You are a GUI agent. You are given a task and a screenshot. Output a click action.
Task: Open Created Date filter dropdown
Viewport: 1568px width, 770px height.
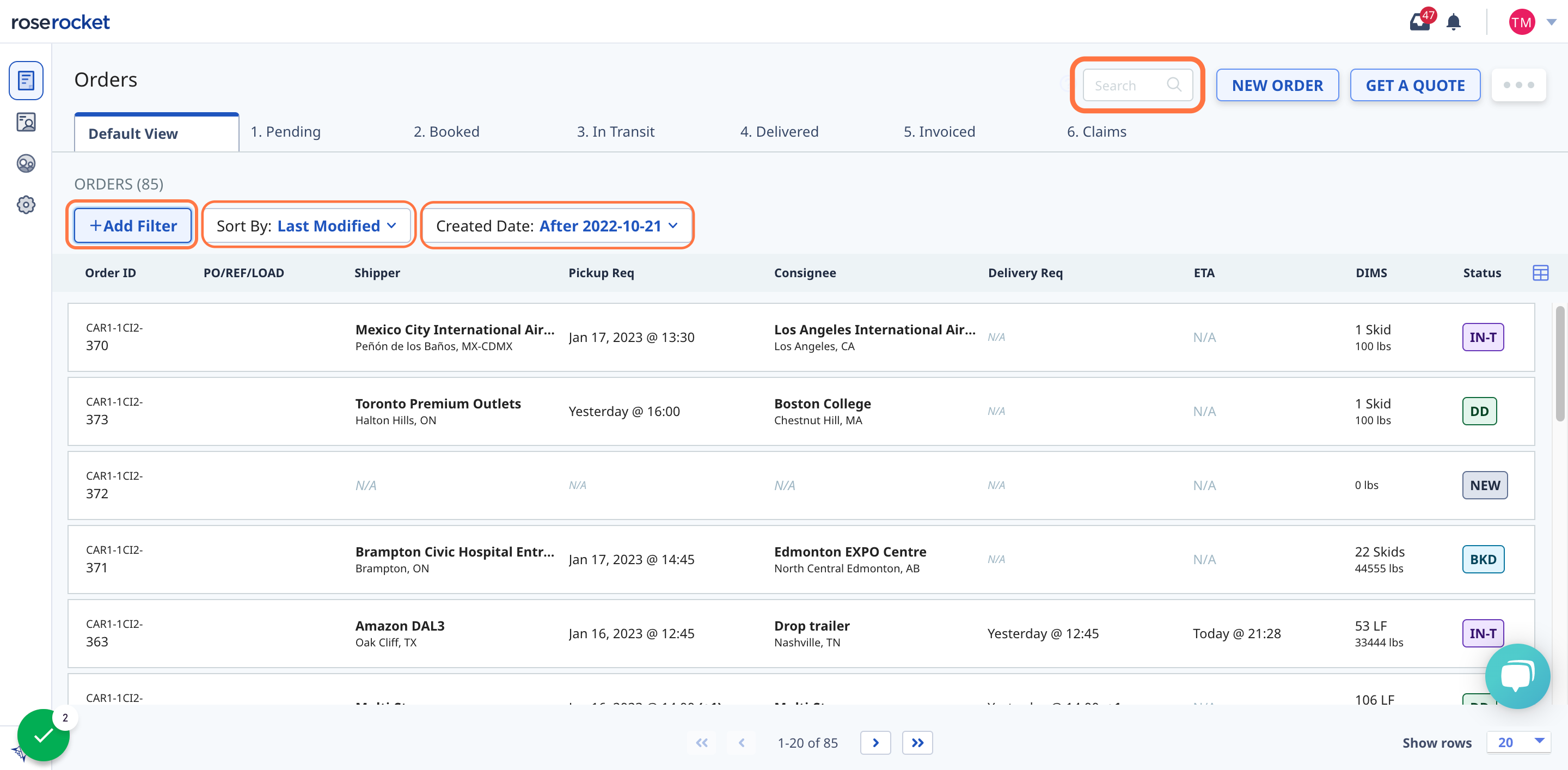[x=557, y=225]
